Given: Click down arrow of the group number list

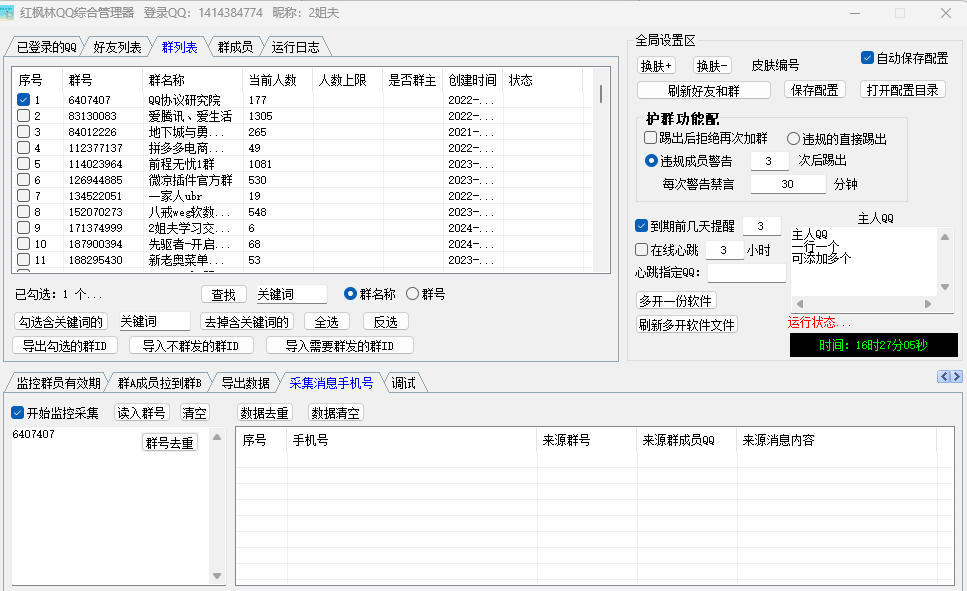Looking at the screenshot, I should click(218, 576).
